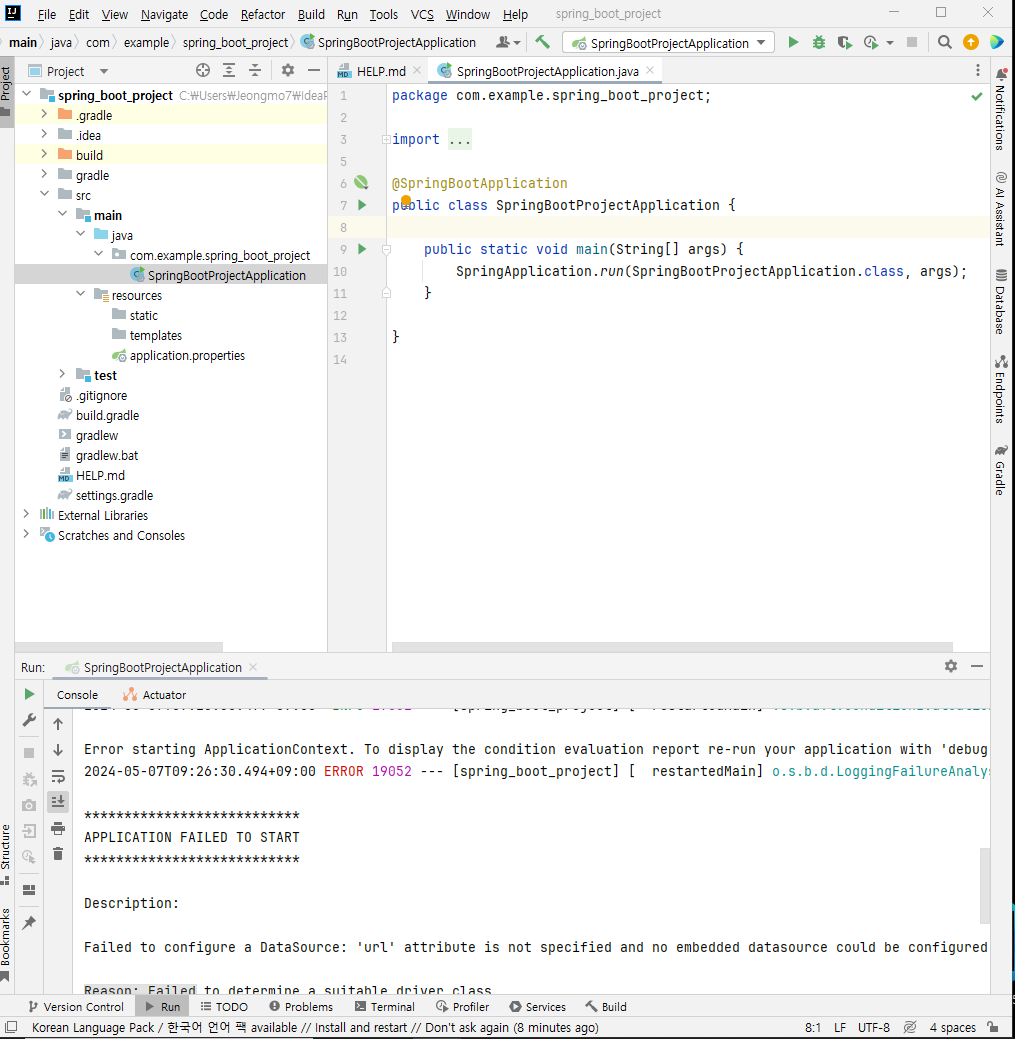This screenshot has height=1039, width=1015.
Task: Expand the .gradle folder
Action: point(44,115)
